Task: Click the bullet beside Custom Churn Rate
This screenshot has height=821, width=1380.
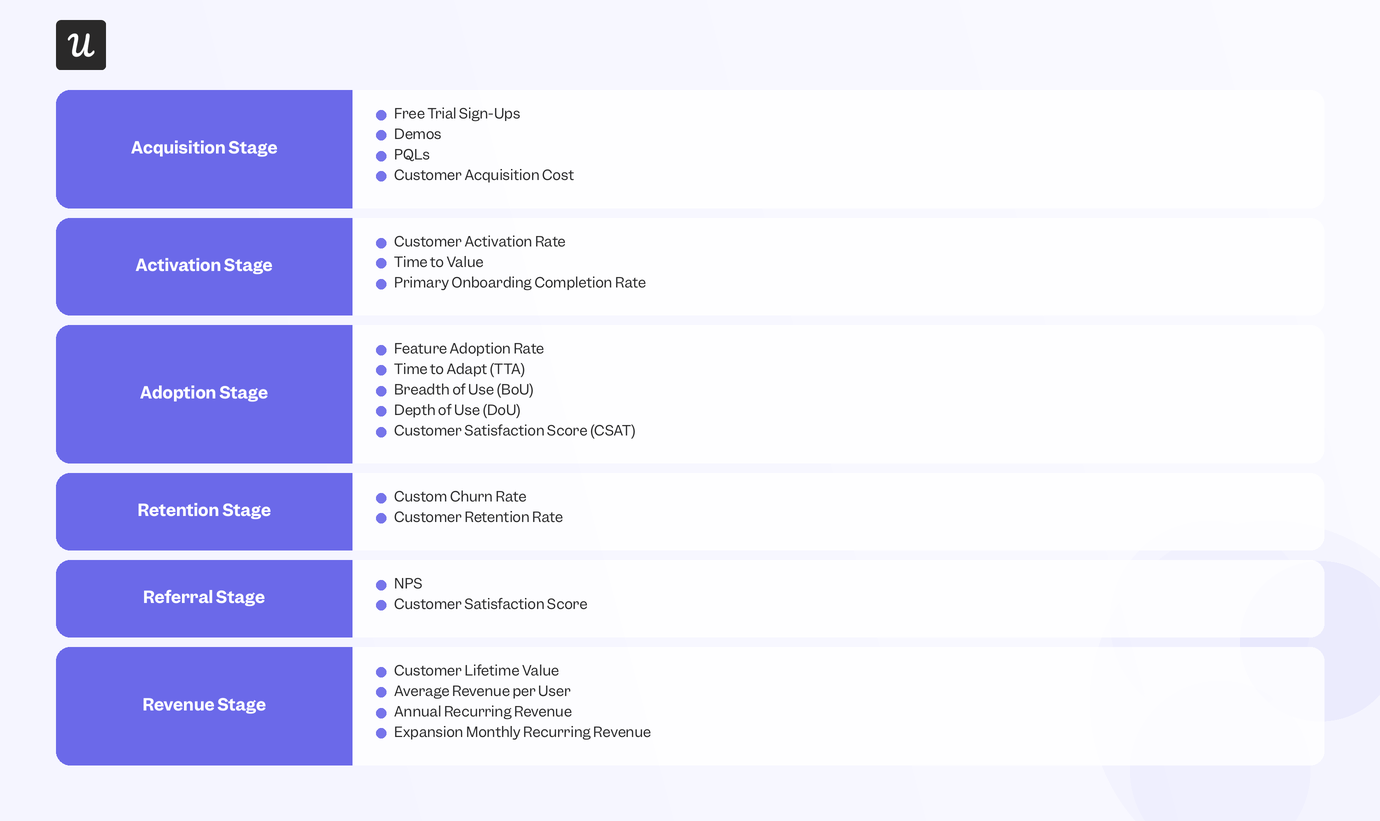Action: click(381, 498)
